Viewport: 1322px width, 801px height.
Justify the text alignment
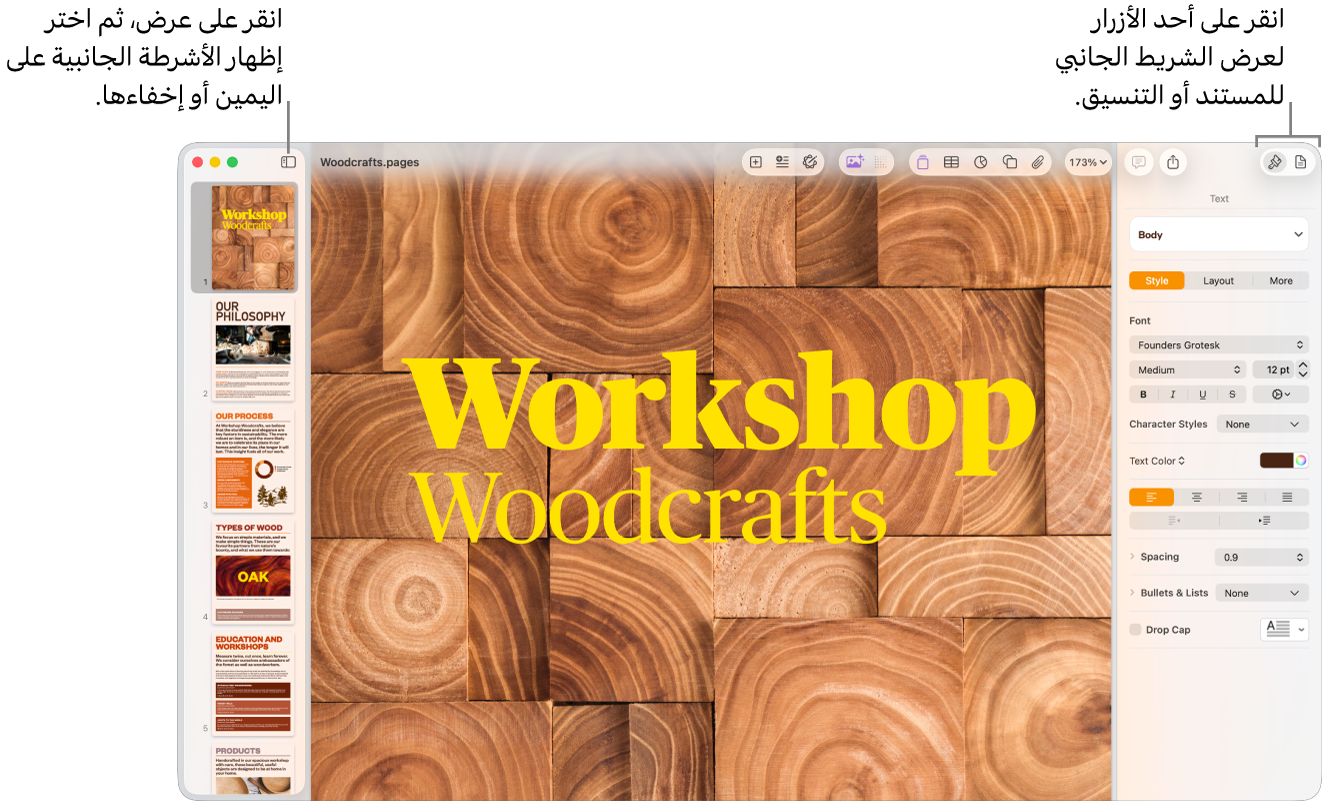1287,497
